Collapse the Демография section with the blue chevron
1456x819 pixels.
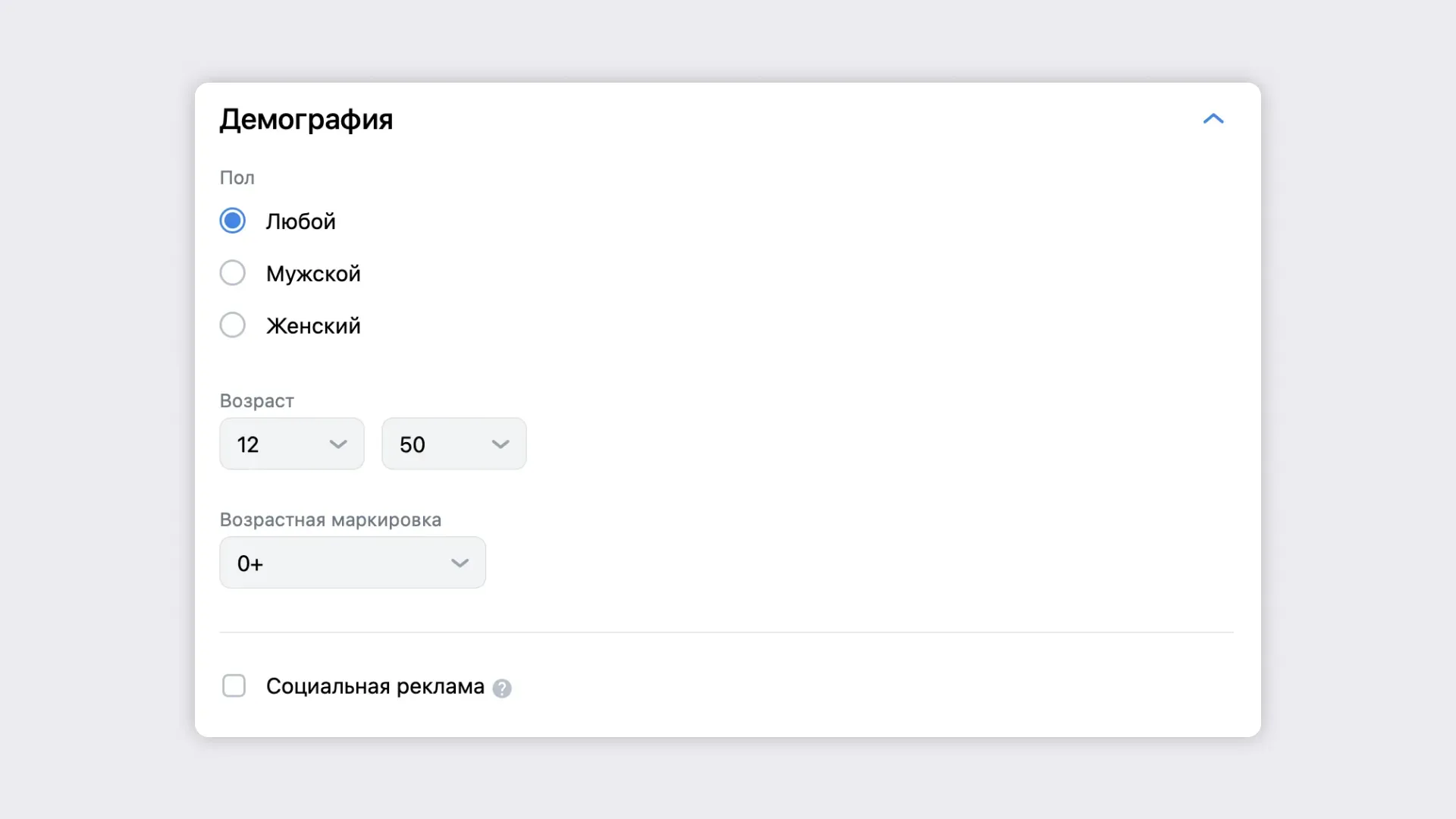1213,118
